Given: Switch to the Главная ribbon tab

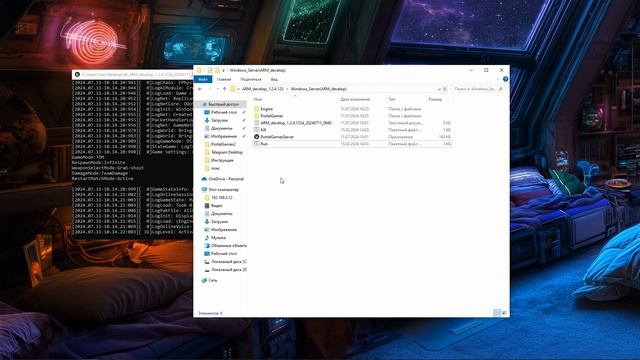Looking at the screenshot, I should [224, 79].
